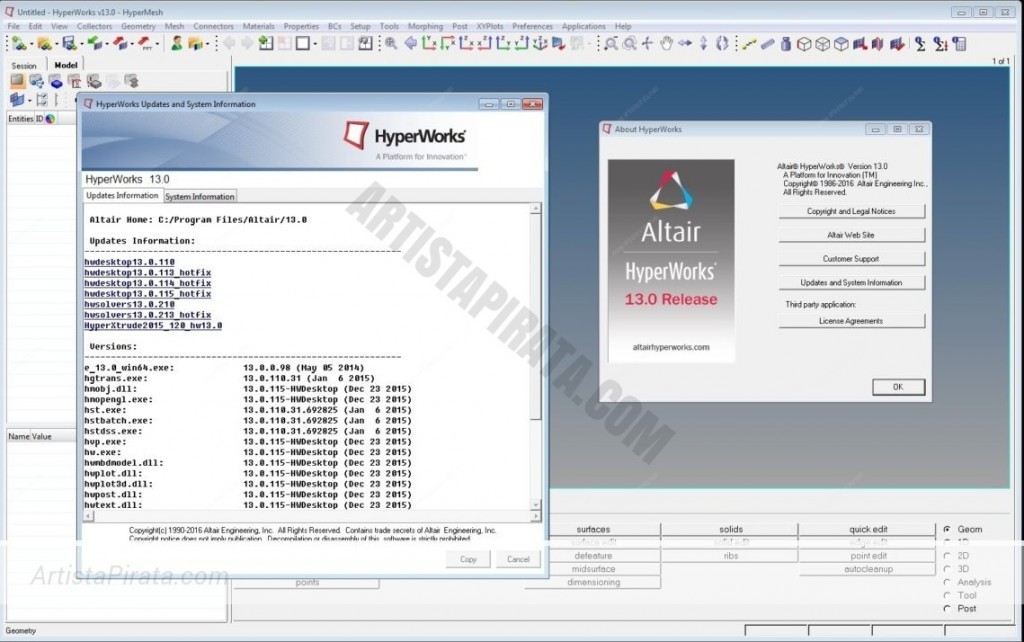This screenshot has height=642, width=1024.
Task: Click the Mass calculation weight icon
Action: pyautogui.click(x=786, y=44)
